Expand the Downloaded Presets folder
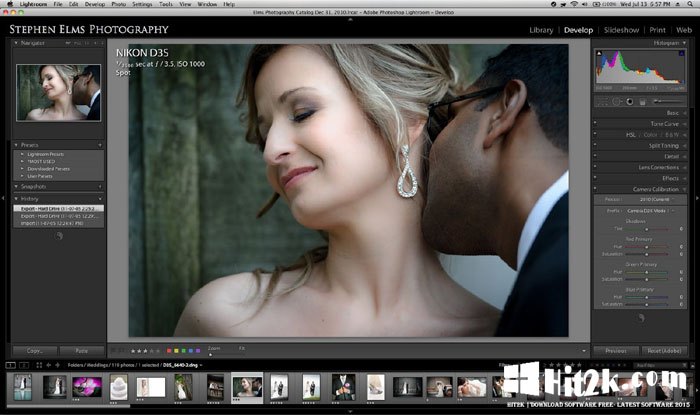 coord(22,169)
